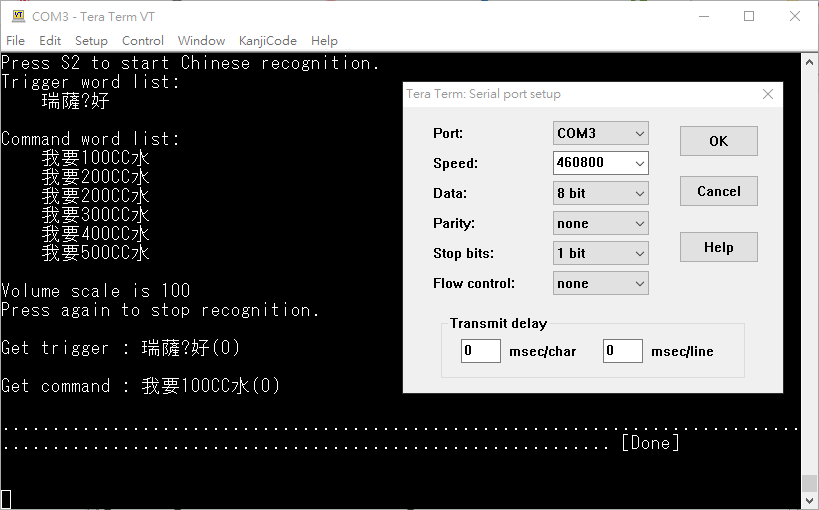Maximize the Tera Term window

click(x=749, y=16)
